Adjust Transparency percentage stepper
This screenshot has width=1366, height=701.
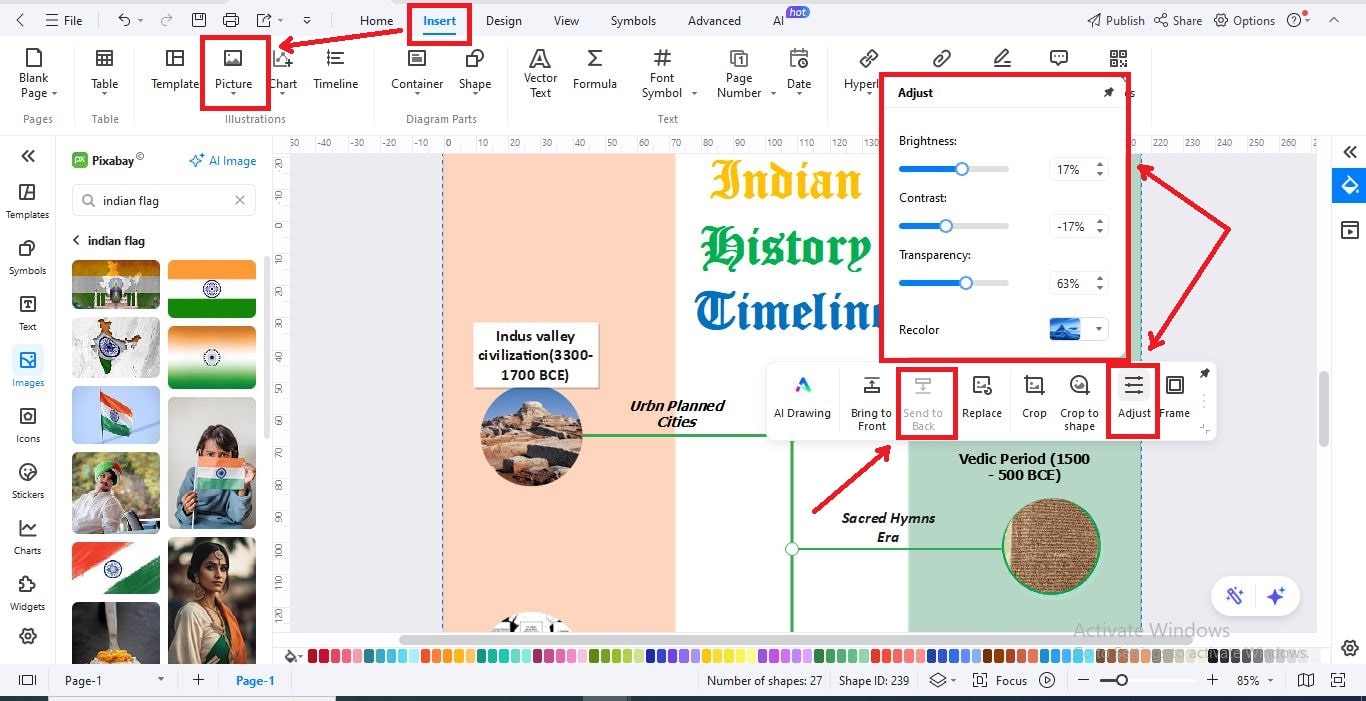click(1100, 283)
